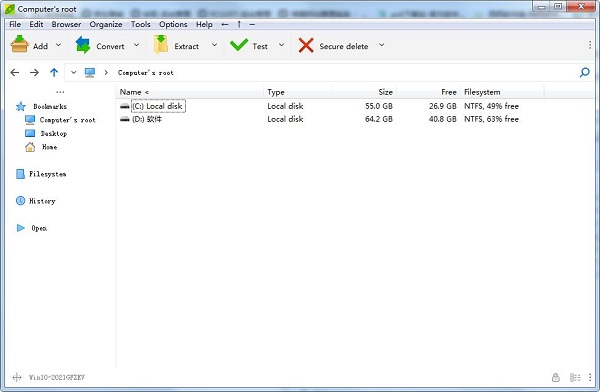Viewport: 600px width, 392px height.
Task: Click the 40.8 GB free cell
Action: (442, 119)
